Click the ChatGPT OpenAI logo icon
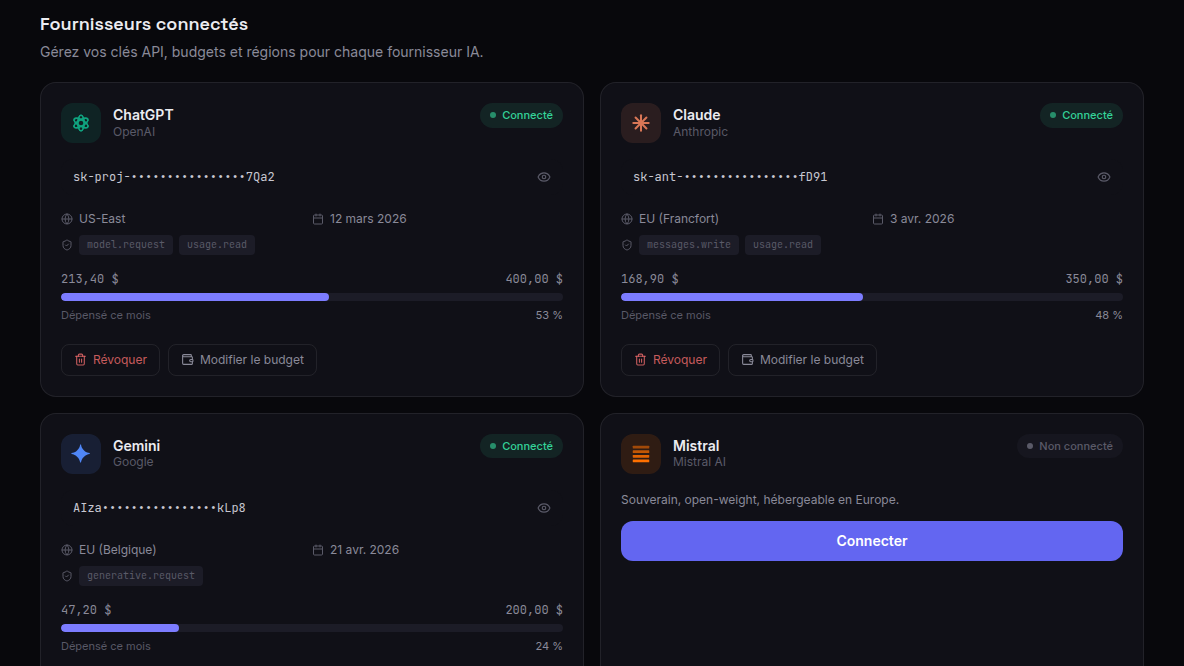This screenshot has height=666, width=1184. (x=81, y=123)
